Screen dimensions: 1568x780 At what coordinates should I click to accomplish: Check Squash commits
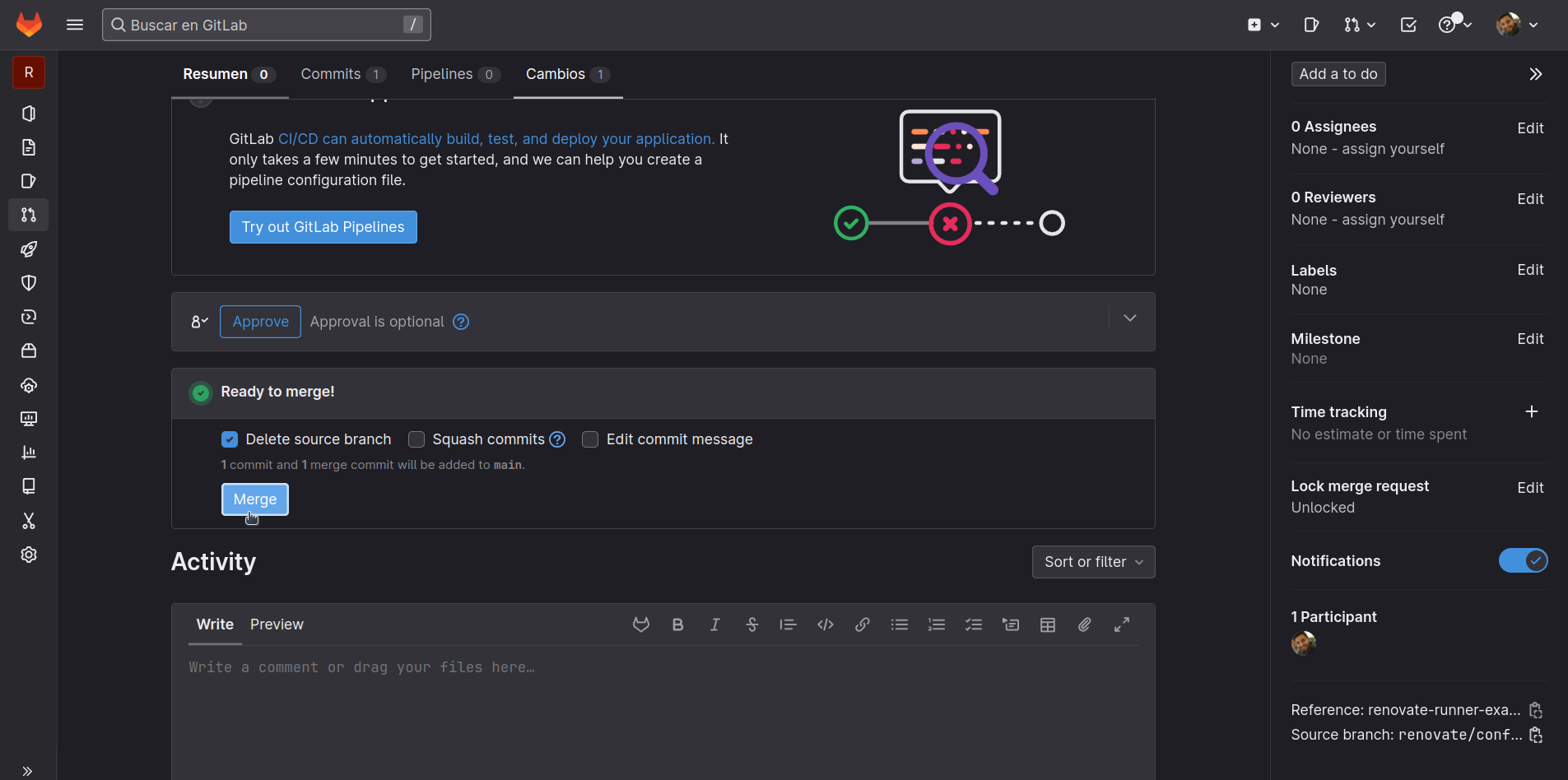(x=416, y=439)
